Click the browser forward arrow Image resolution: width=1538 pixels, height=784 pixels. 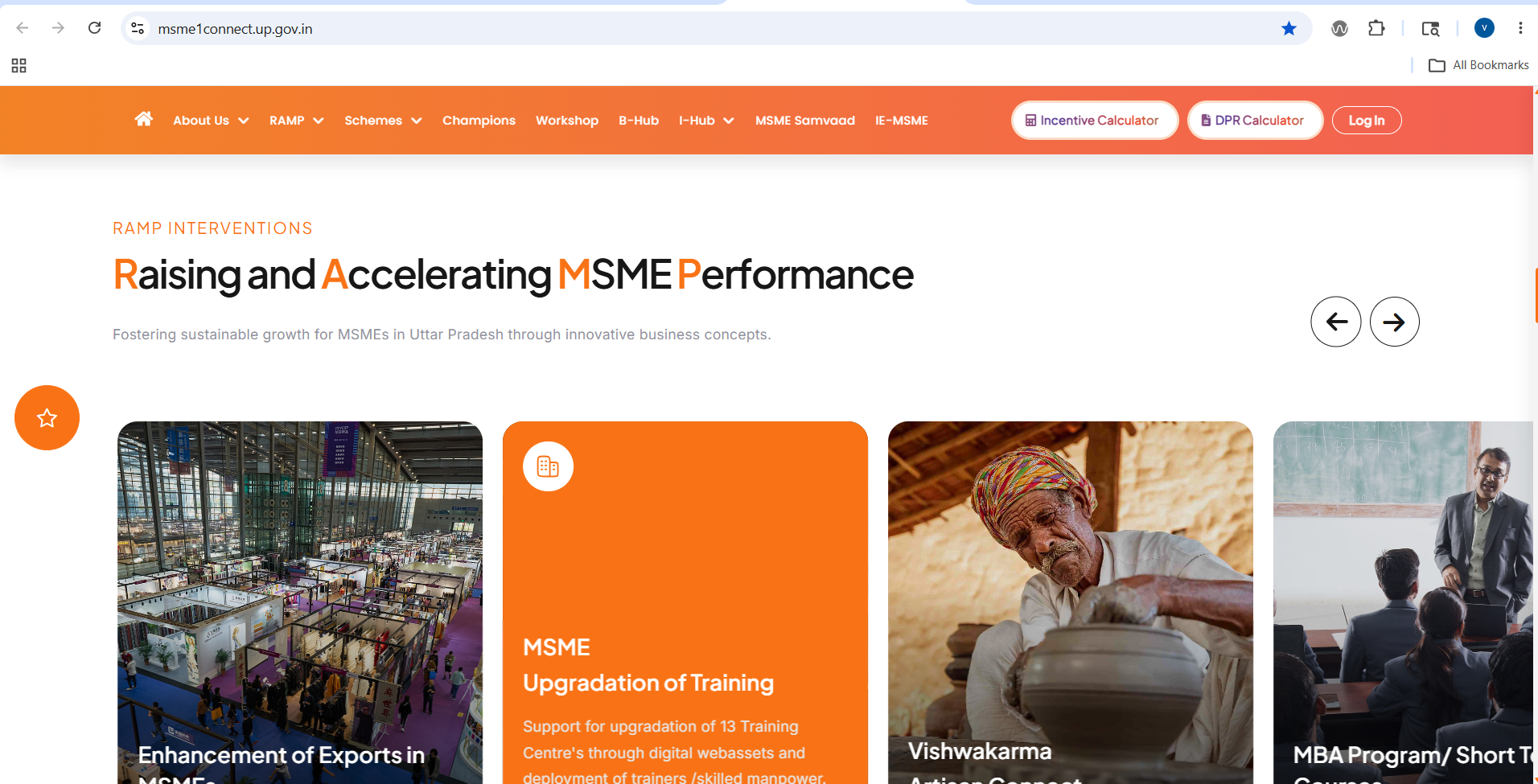click(58, 28)
